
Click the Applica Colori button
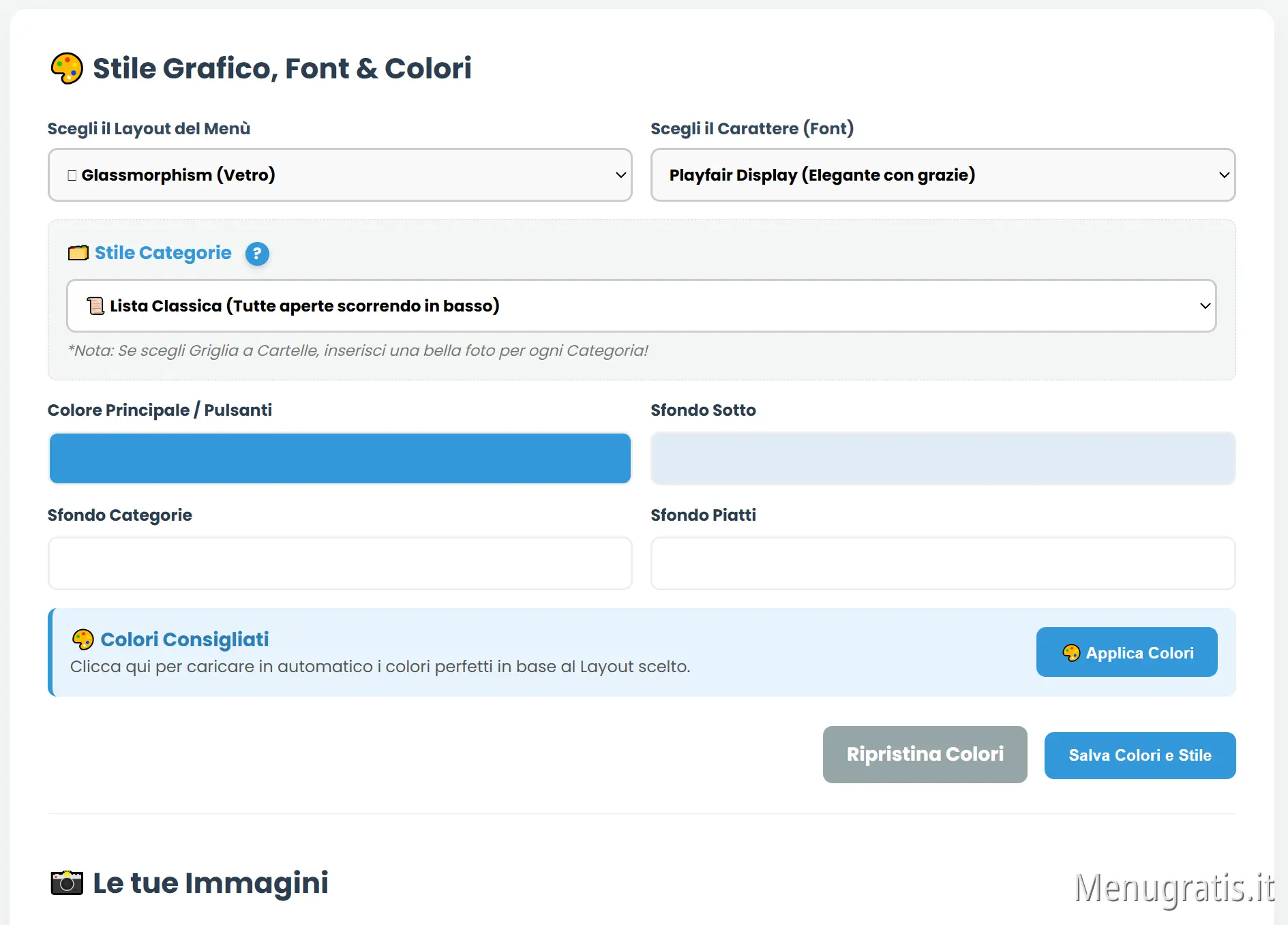(1126, 652)
